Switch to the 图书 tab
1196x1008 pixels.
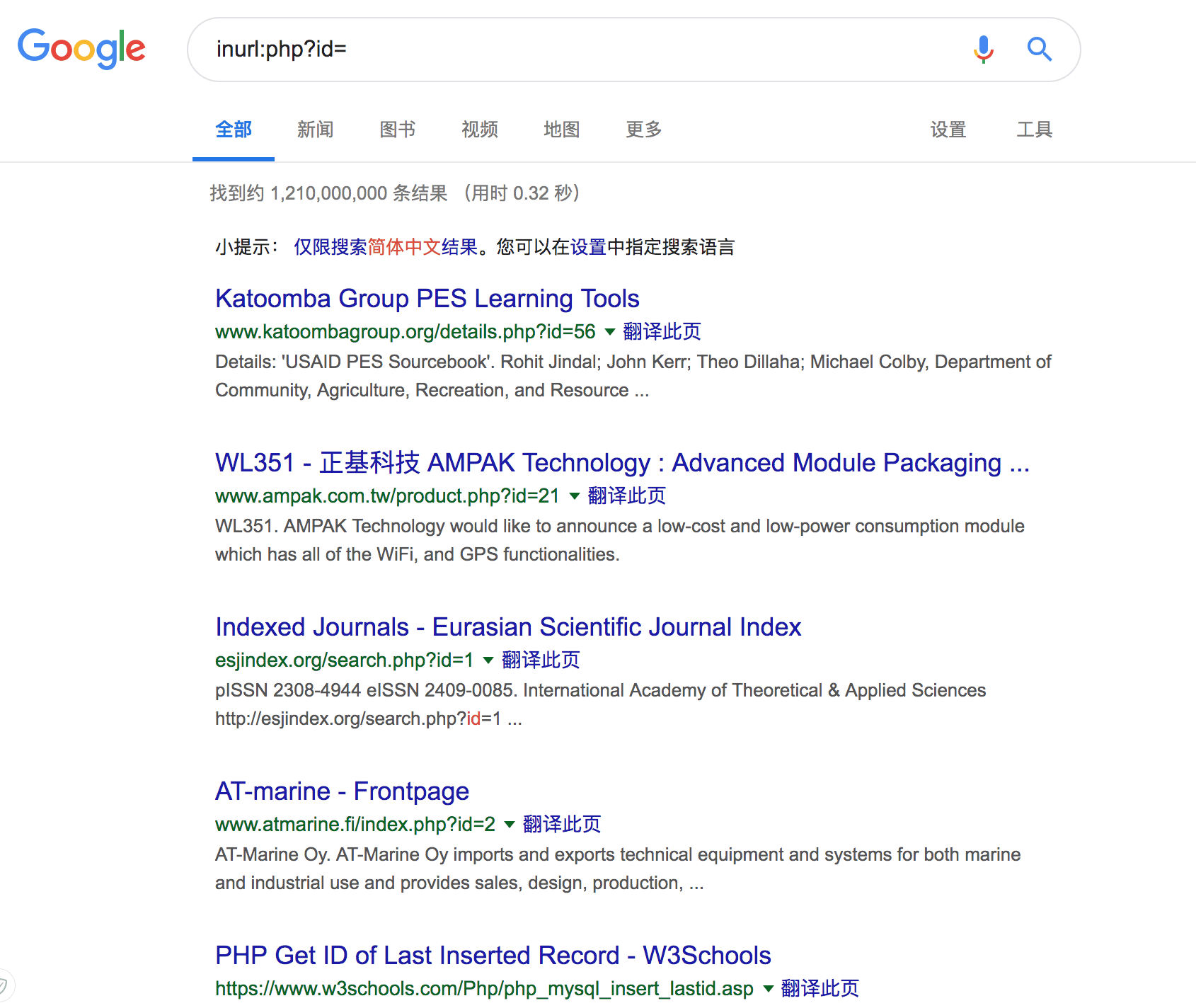397,130
